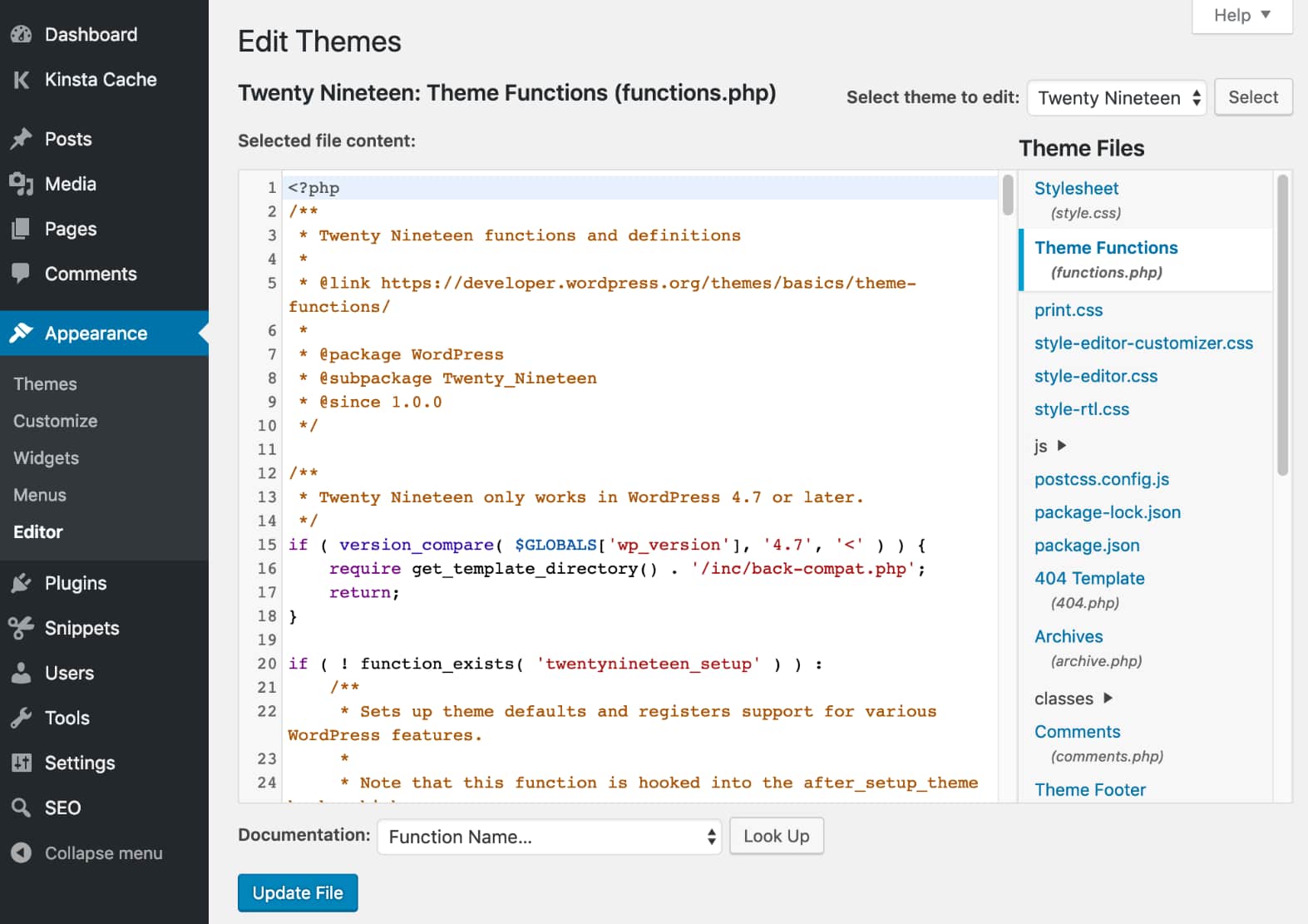Click the Theme Files list scrollbar
The image size is (1308, 924).
pos(1282,324)
